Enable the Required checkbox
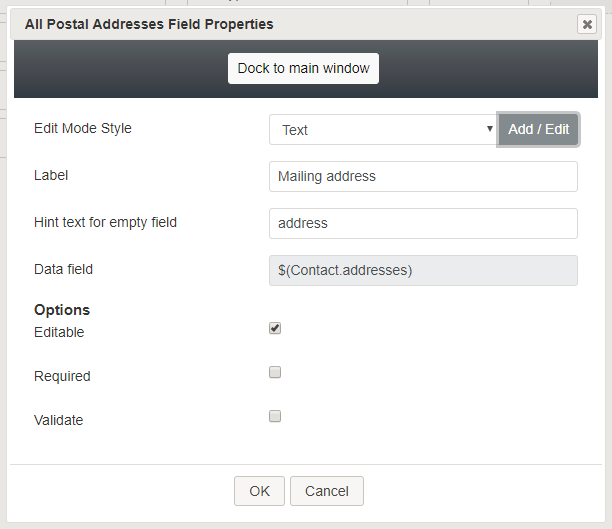This screenshot has height=529, width=612. 275,372
